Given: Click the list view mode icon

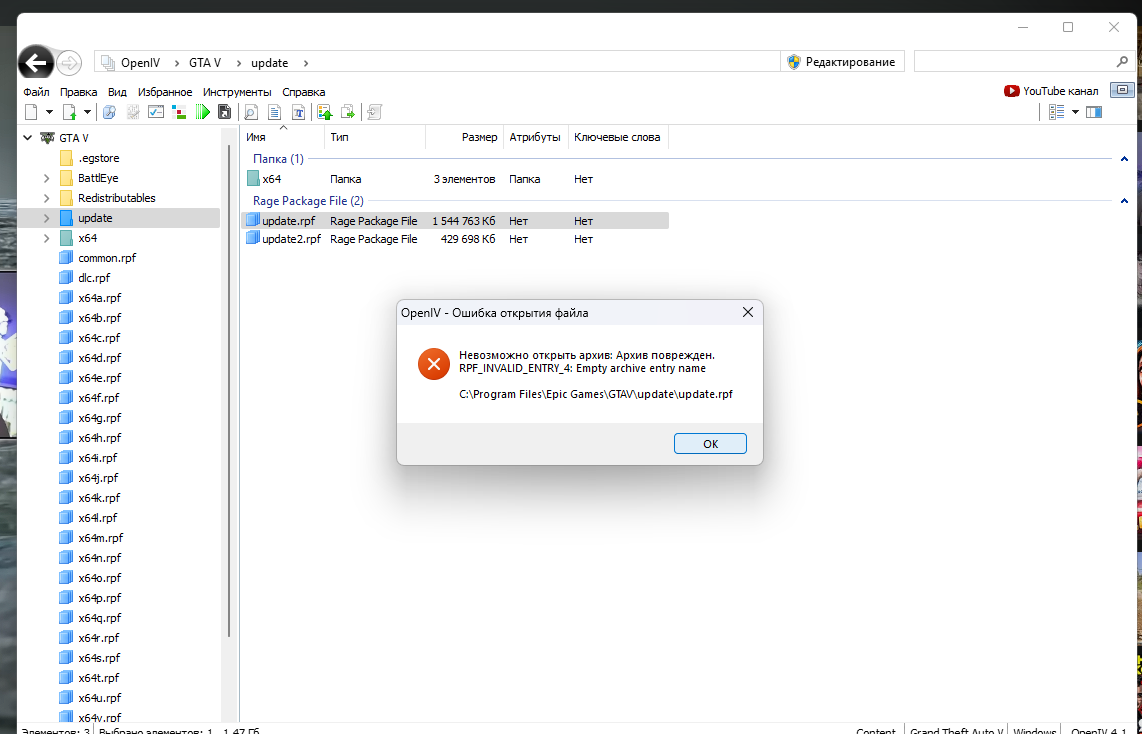Looking at the screenshot, I should click(1057, 112).
